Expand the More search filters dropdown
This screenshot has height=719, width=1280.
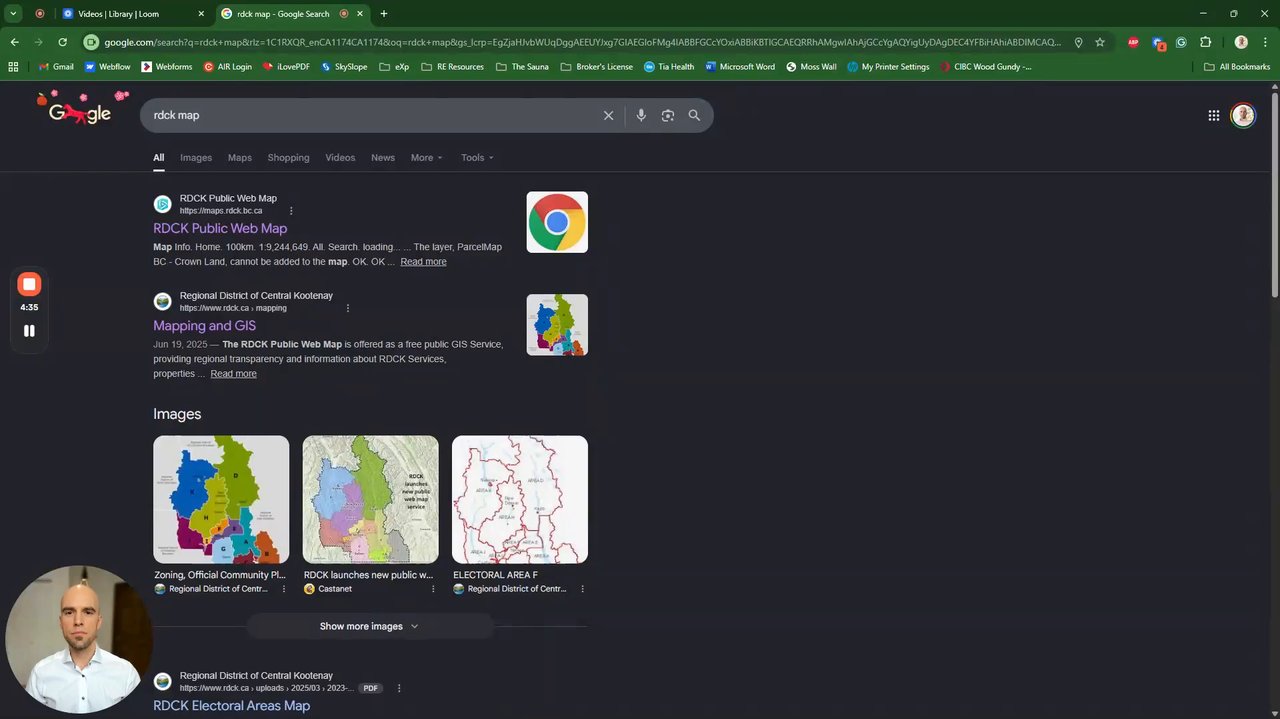[x=426, y=158]
